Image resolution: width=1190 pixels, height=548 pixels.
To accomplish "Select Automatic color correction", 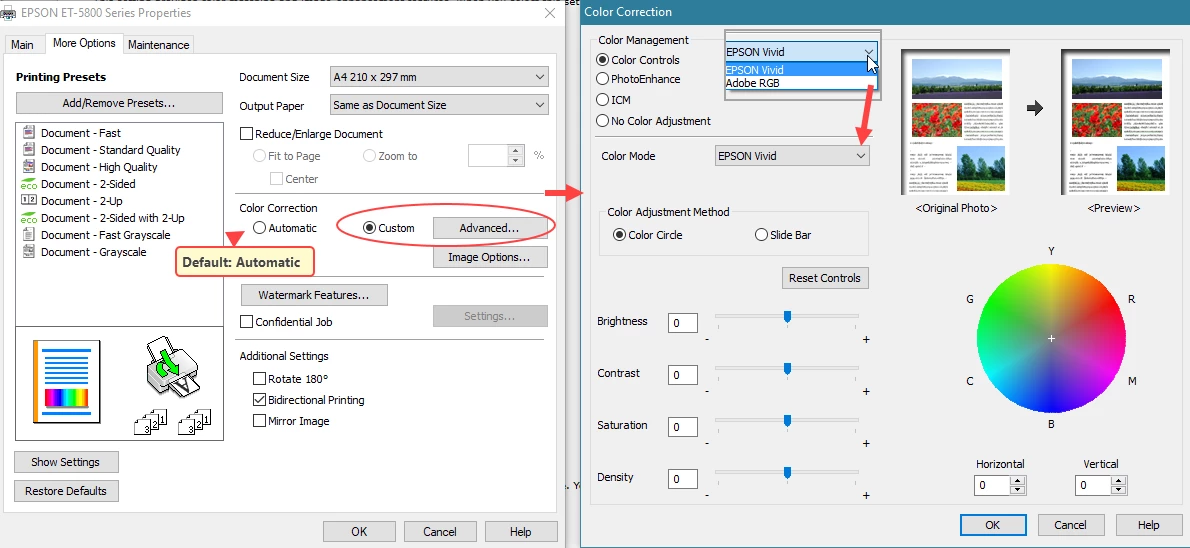I will (x=260, y=228).
